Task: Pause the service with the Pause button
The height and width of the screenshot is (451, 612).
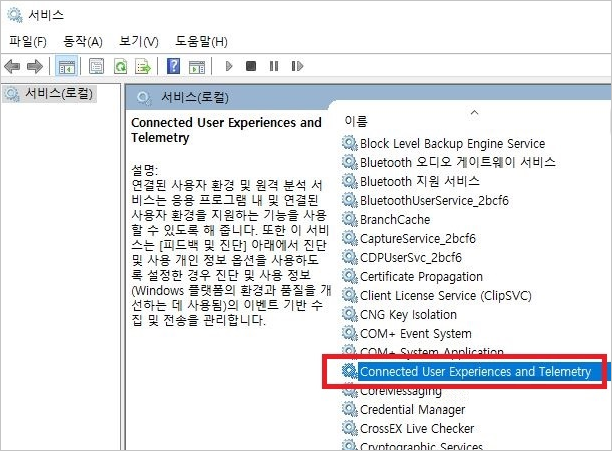Action: point(274,66)
